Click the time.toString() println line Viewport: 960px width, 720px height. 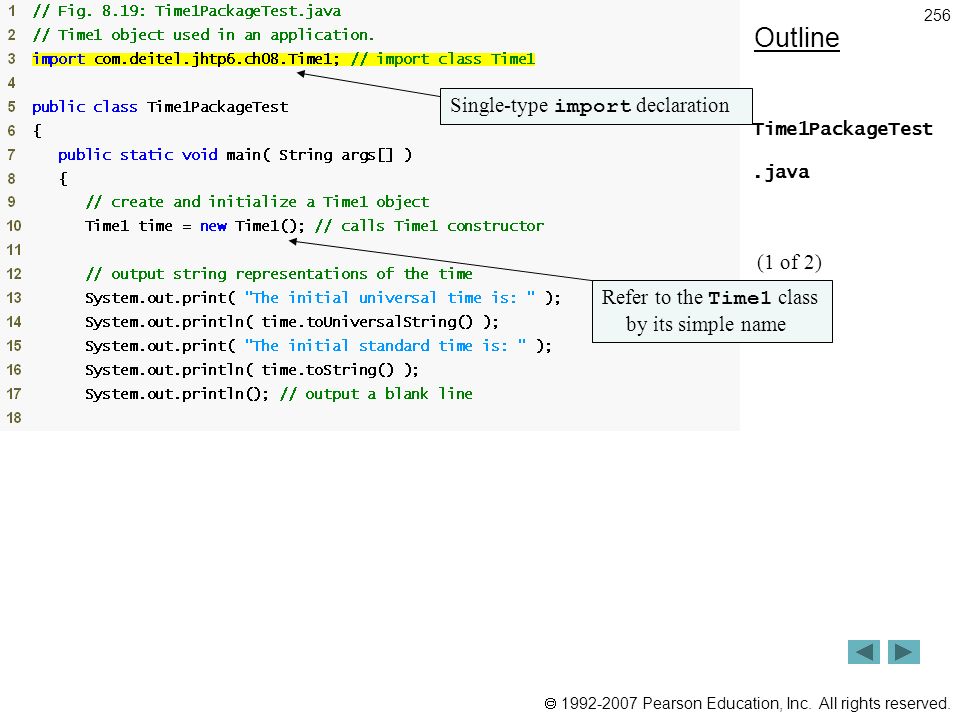pos(252,370)
